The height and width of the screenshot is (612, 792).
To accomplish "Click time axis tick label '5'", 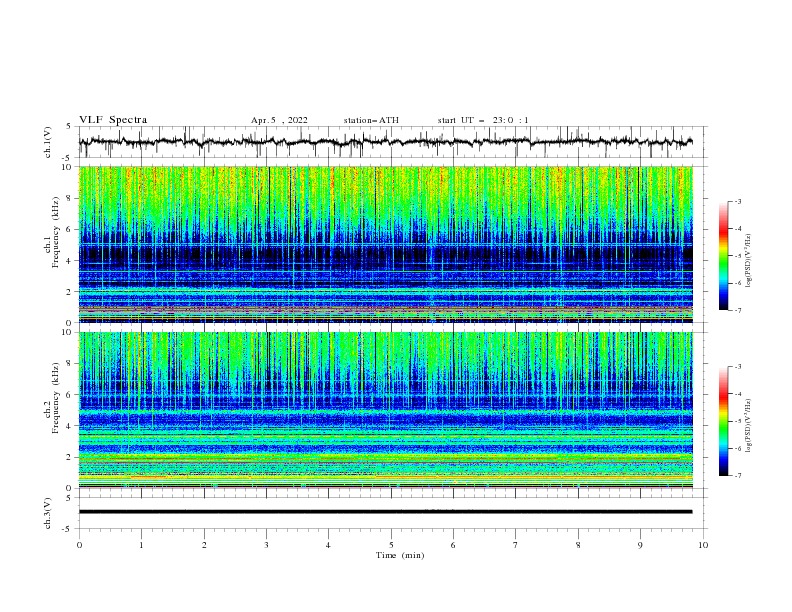I will (x=391, y=545).
